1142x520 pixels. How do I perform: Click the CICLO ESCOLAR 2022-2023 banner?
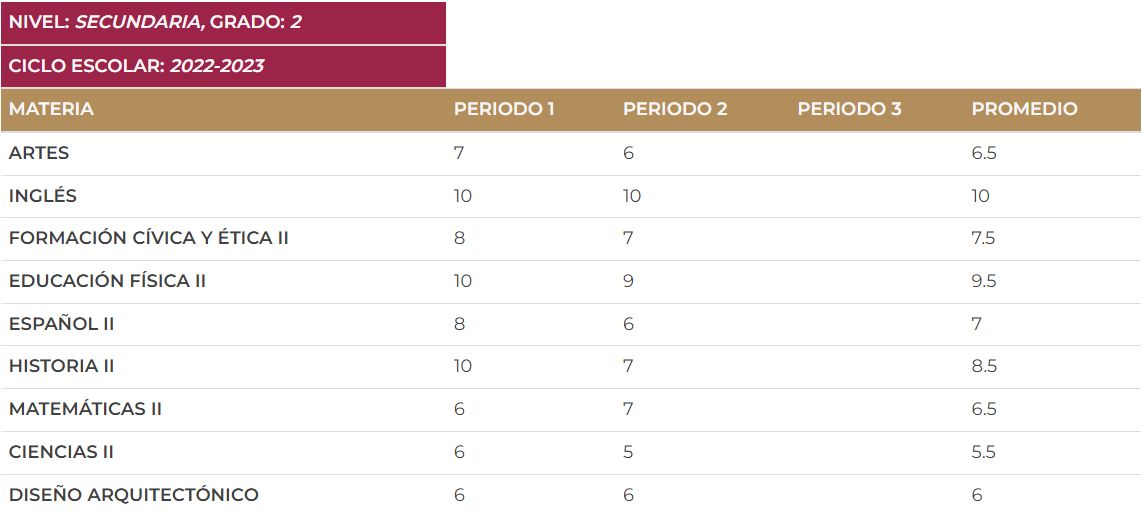click(136, 66)
